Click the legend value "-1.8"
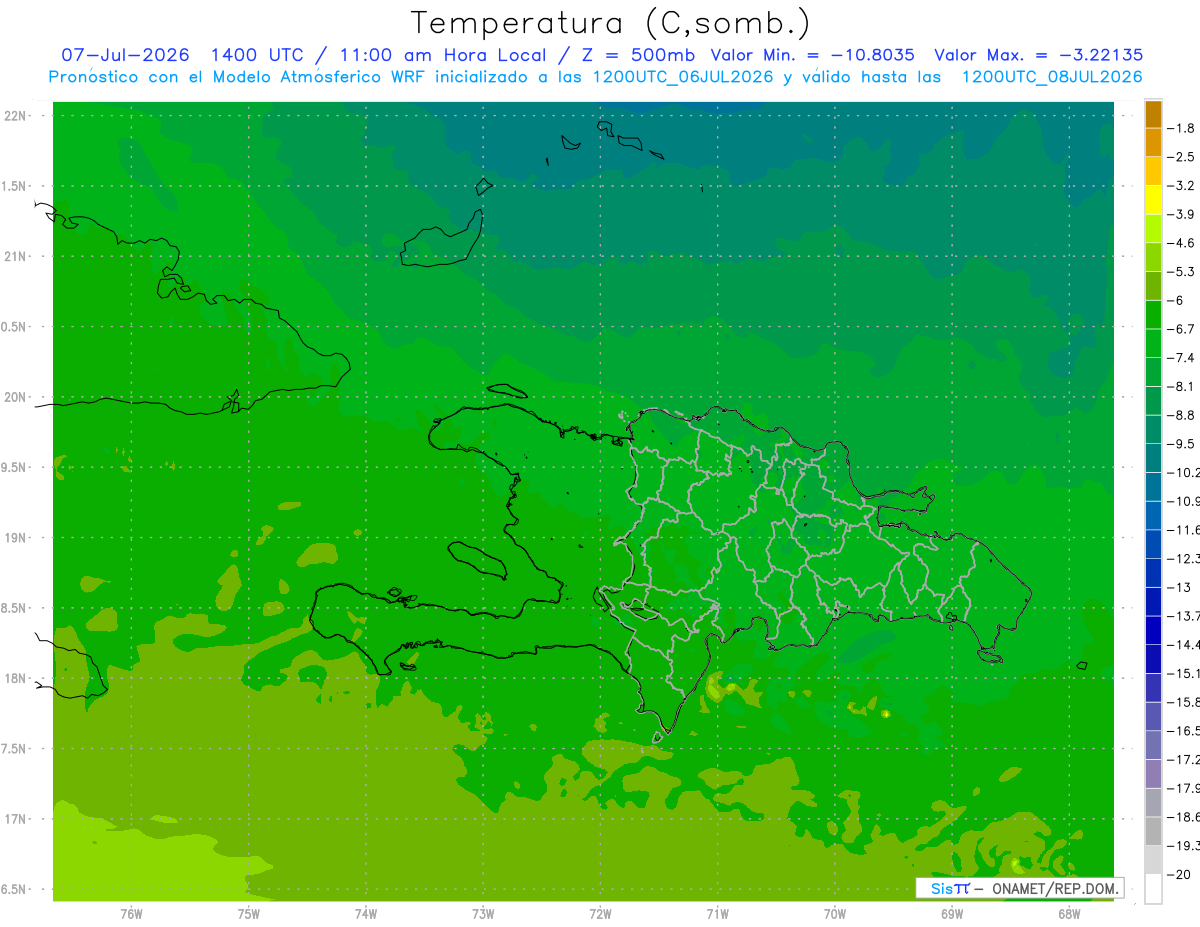The width and height of the screenshot is (1200, 927). (x=1183, y=128)
